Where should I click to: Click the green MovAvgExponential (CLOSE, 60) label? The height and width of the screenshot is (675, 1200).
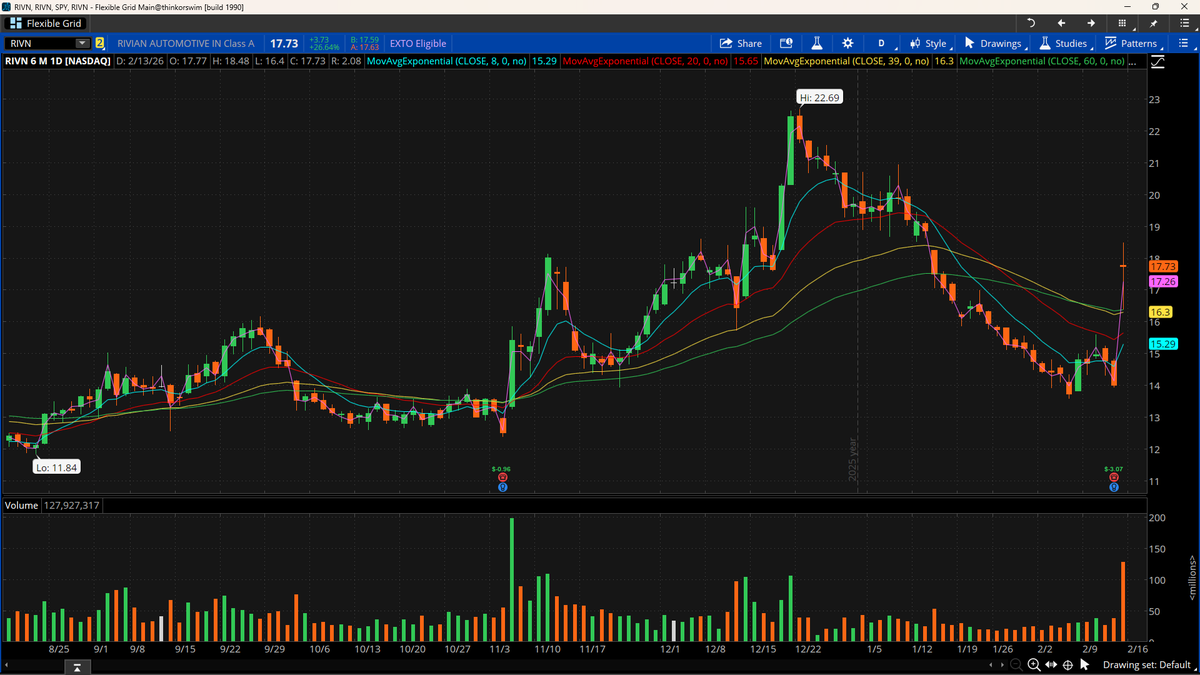[x=1041, y=61]
